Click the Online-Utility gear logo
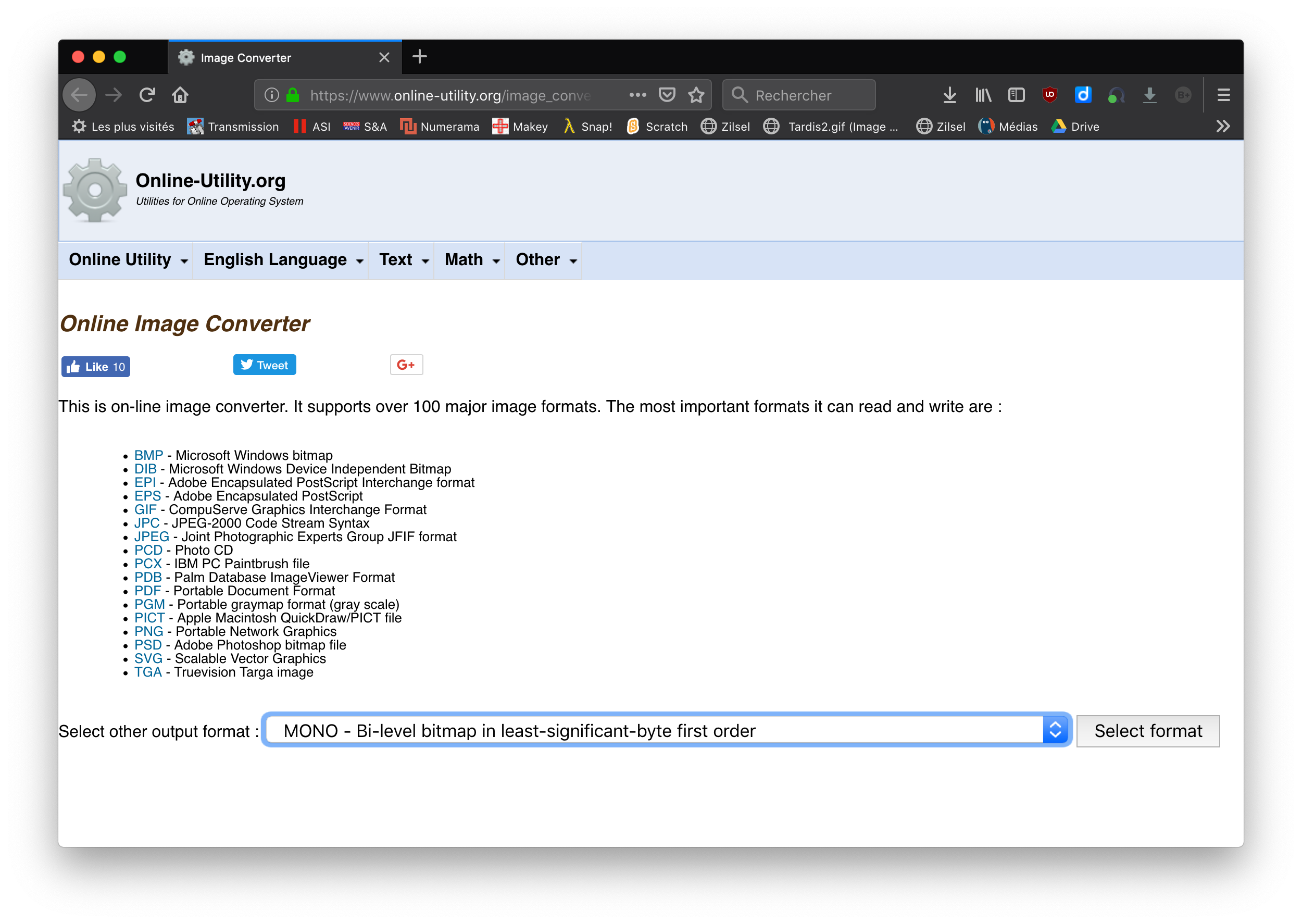Image resolution: width=1302 pixels, height=924 pixels. [x=95, y=190]
